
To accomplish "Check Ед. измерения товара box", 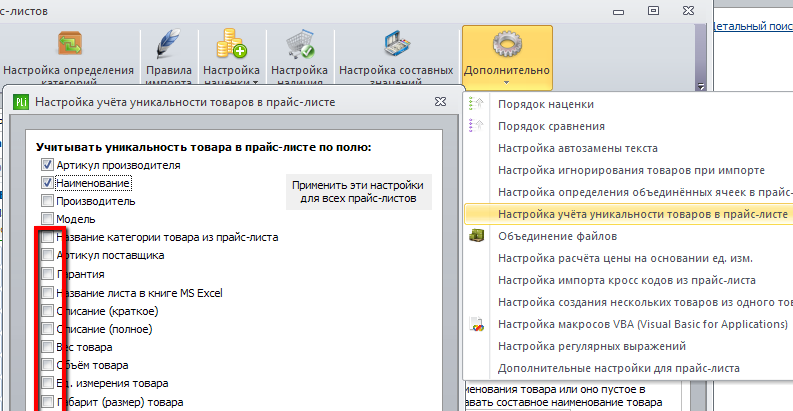I will [47, 383].
